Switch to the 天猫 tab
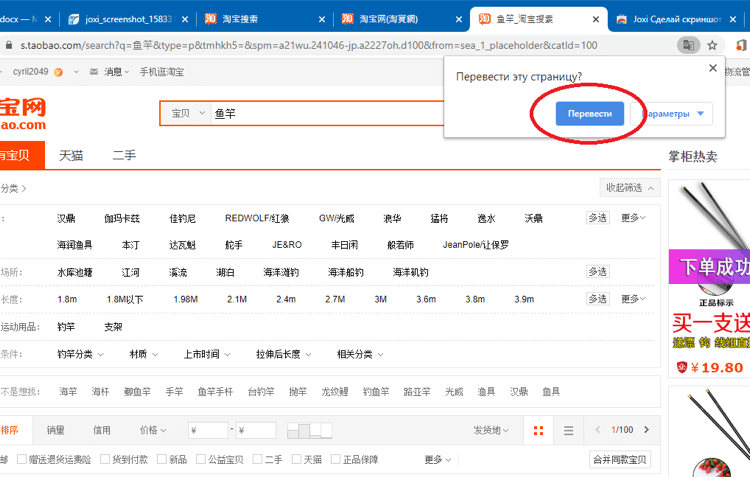Screen dimensions: 750x477 pos(71,155)
